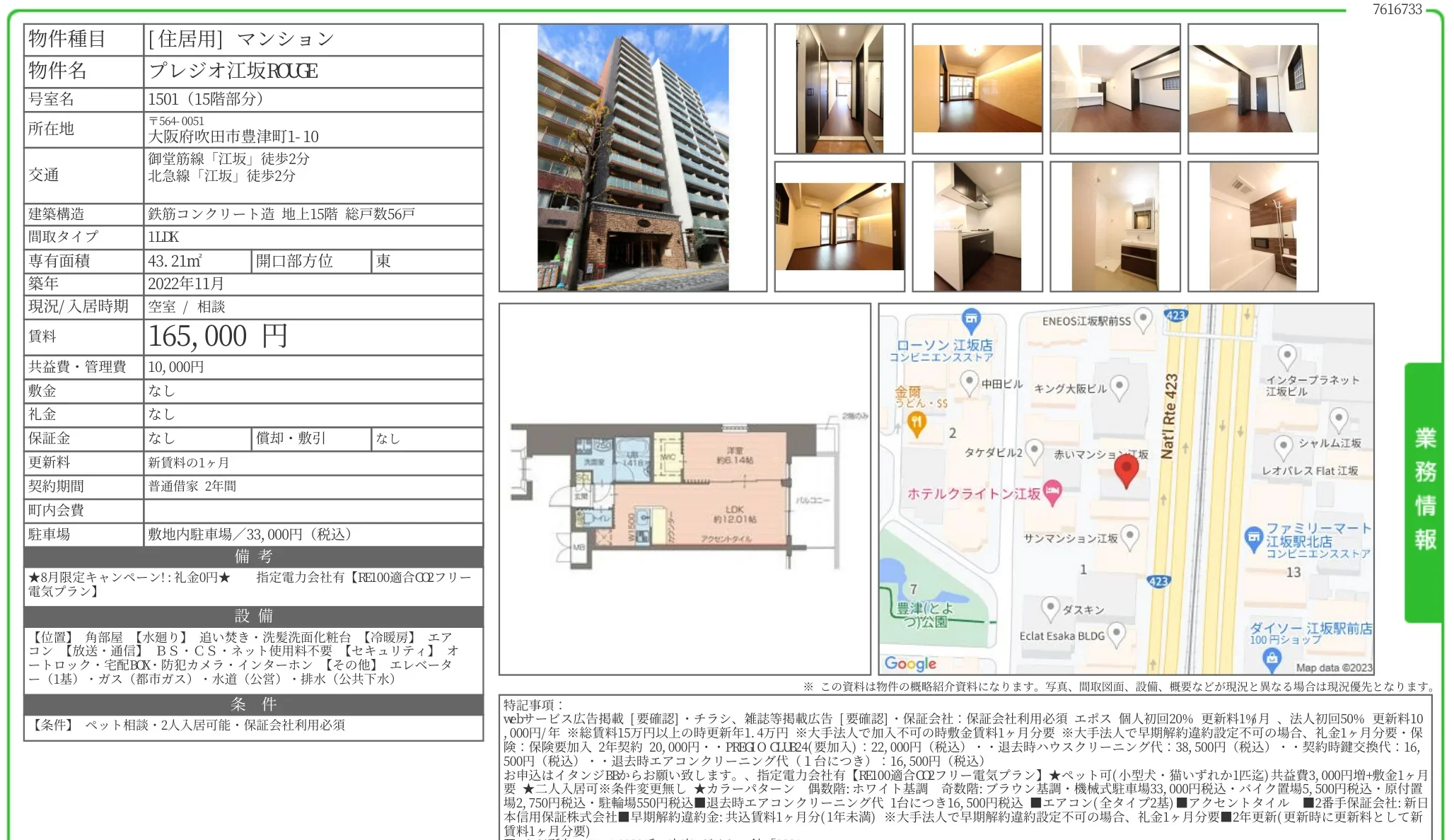Click the 備考 section header bar

coord(254,556)
